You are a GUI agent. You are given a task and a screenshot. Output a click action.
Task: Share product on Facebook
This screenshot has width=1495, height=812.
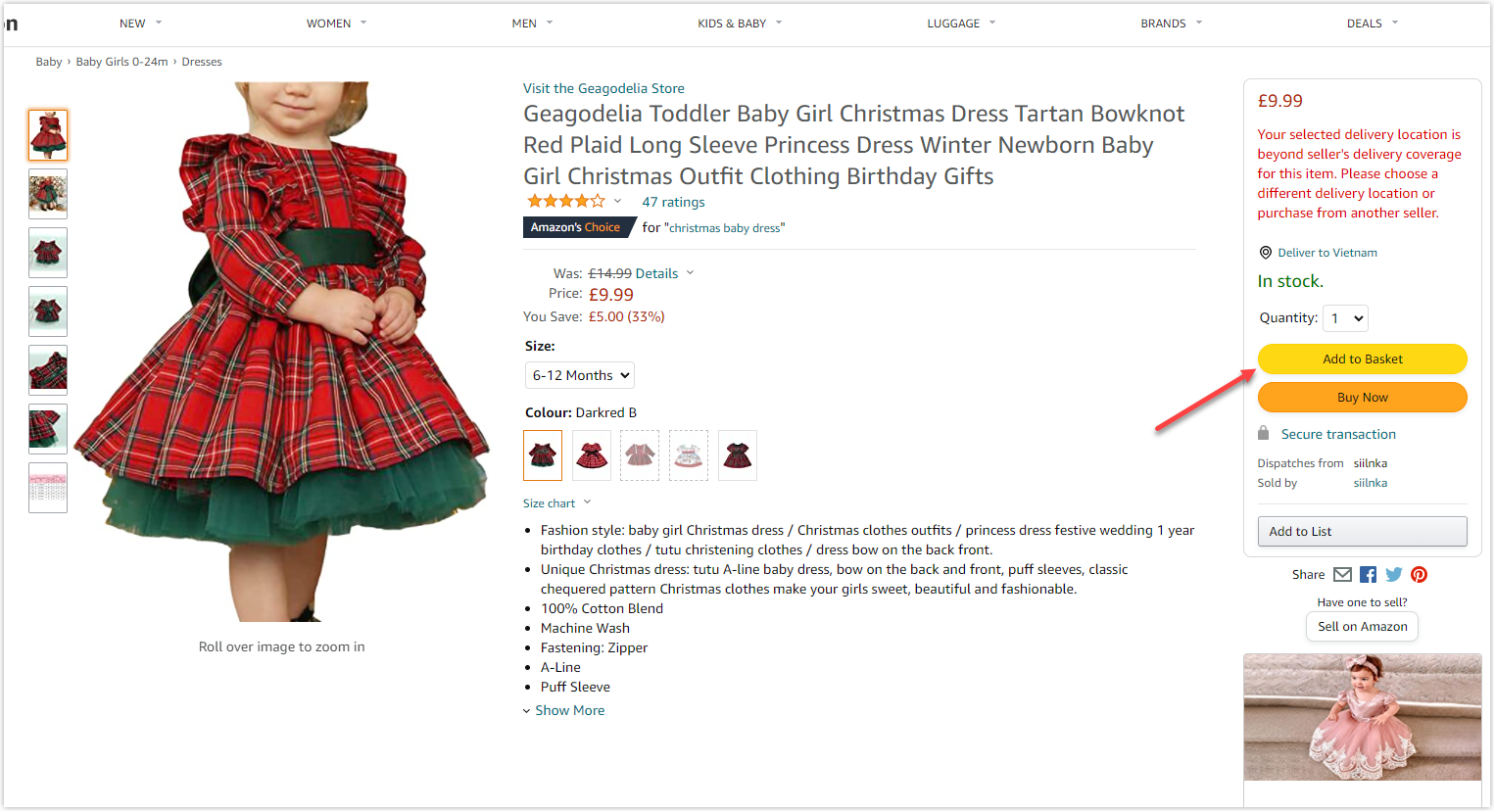[1368, 575]
